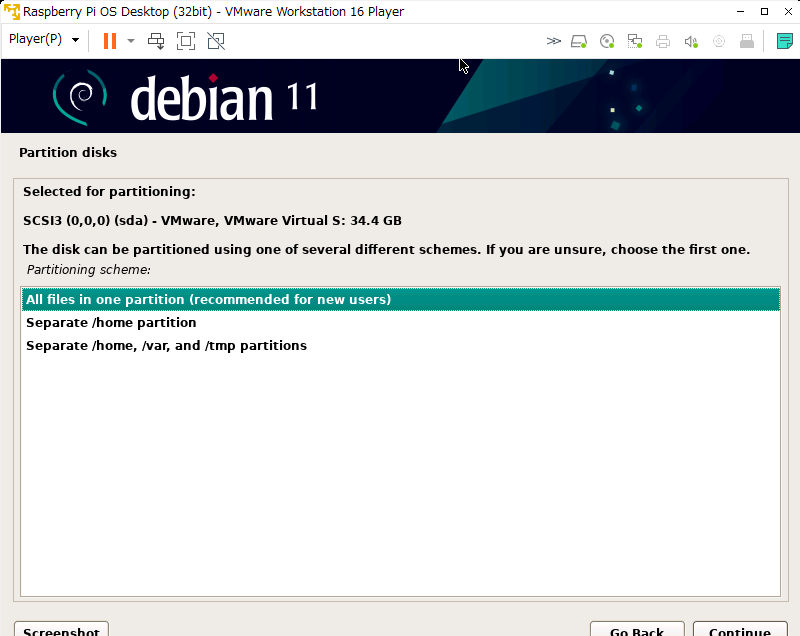Click the USB device icon

pyautogui.click(x=747, y=41)
